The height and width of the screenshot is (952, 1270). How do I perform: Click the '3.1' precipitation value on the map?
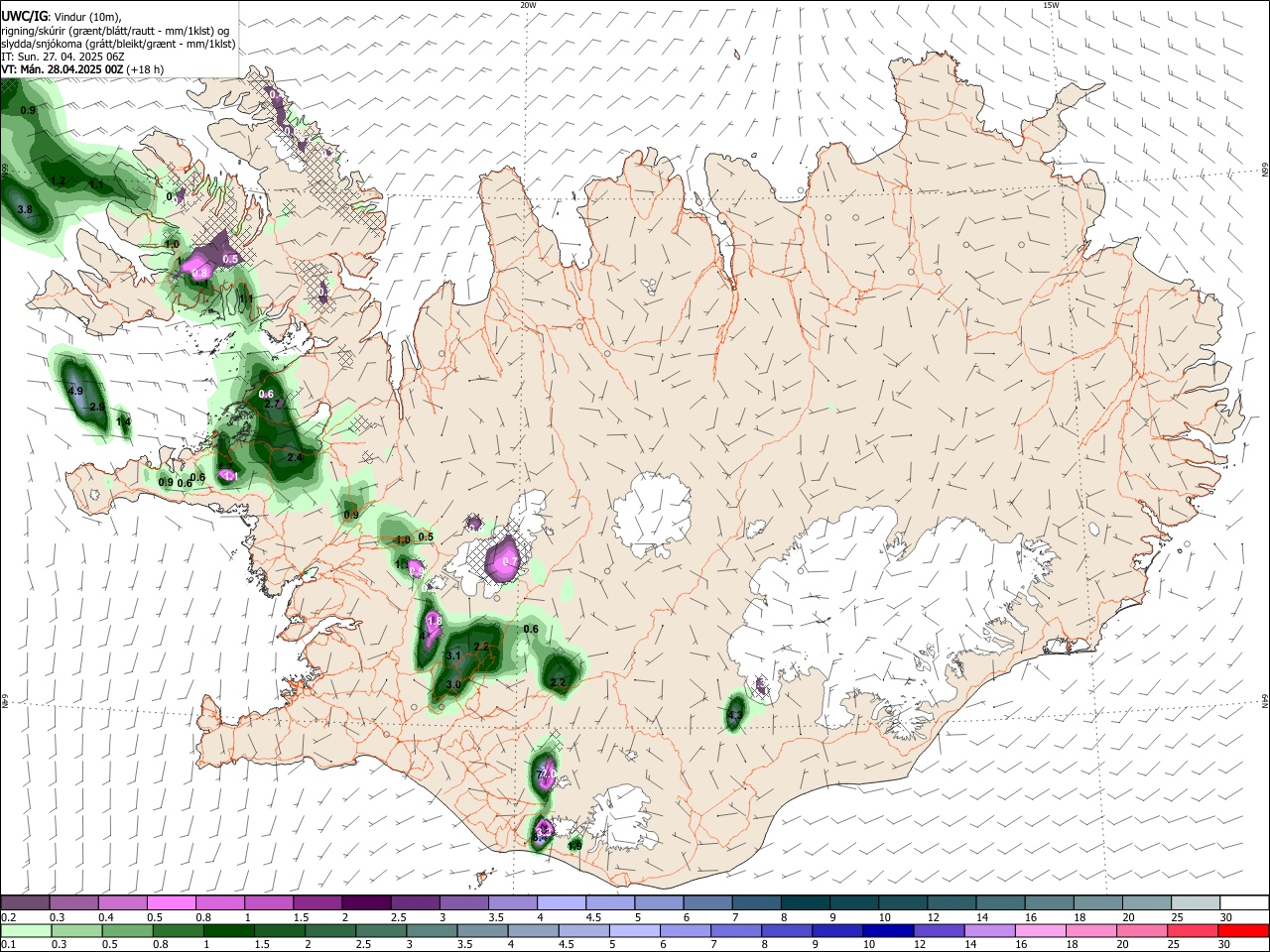(453, 656)
